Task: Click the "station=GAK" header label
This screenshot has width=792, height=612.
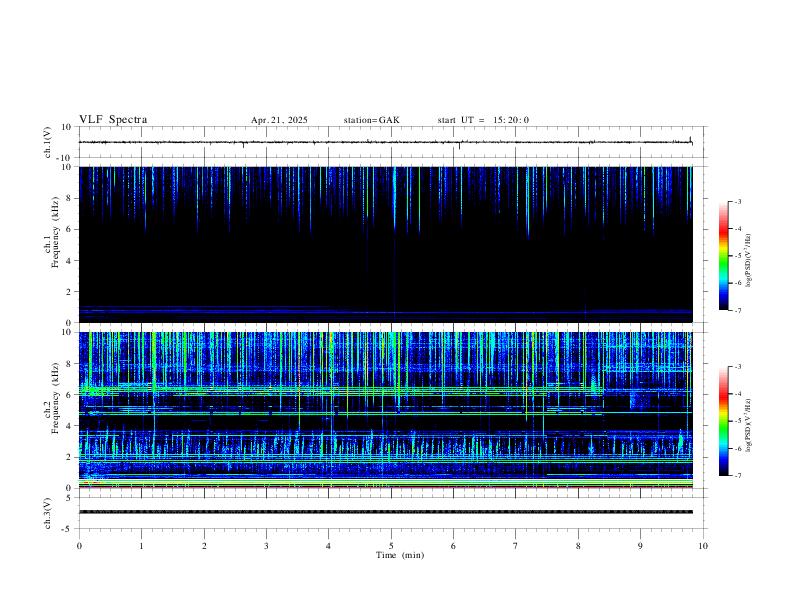Action: [x=371, y=120]
